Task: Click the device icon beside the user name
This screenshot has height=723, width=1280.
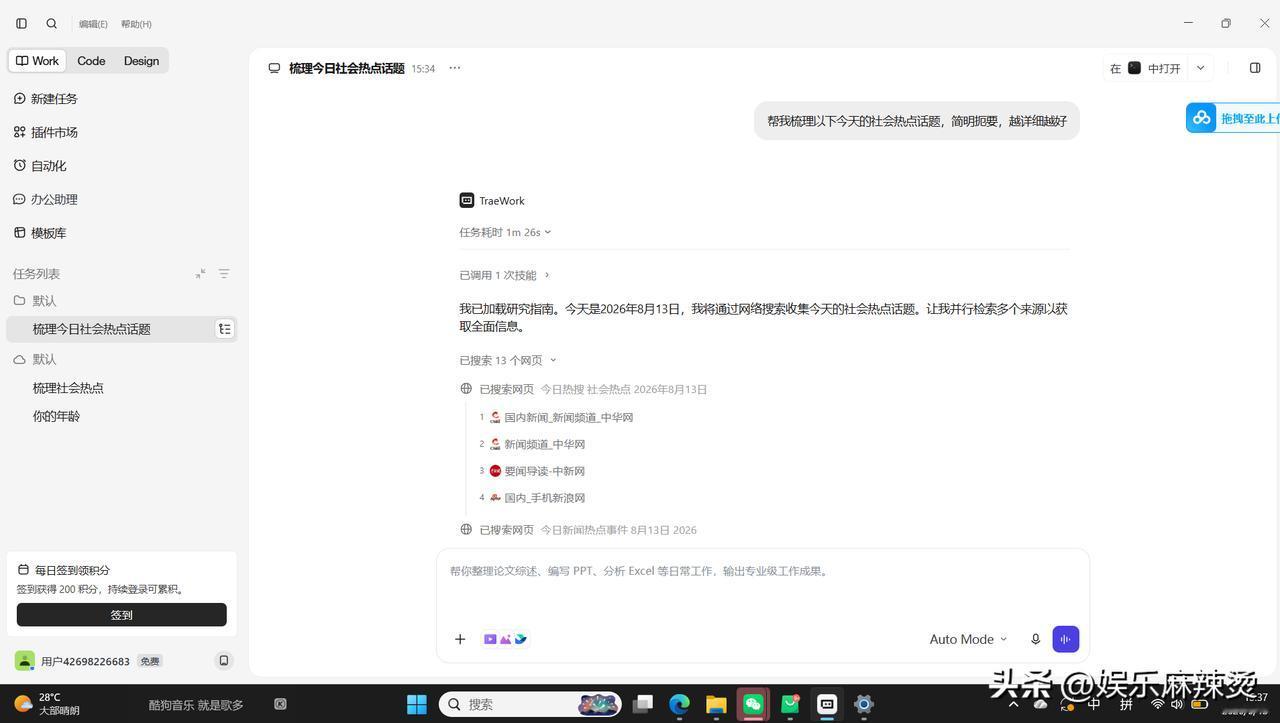Action: [x=224, y=661]
